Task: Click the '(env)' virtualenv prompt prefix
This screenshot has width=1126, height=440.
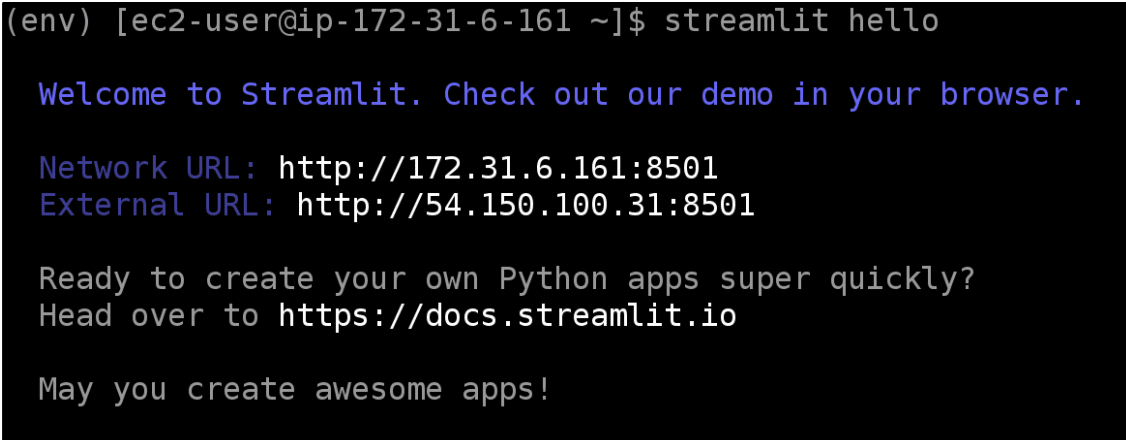Action: click(49, 22)
